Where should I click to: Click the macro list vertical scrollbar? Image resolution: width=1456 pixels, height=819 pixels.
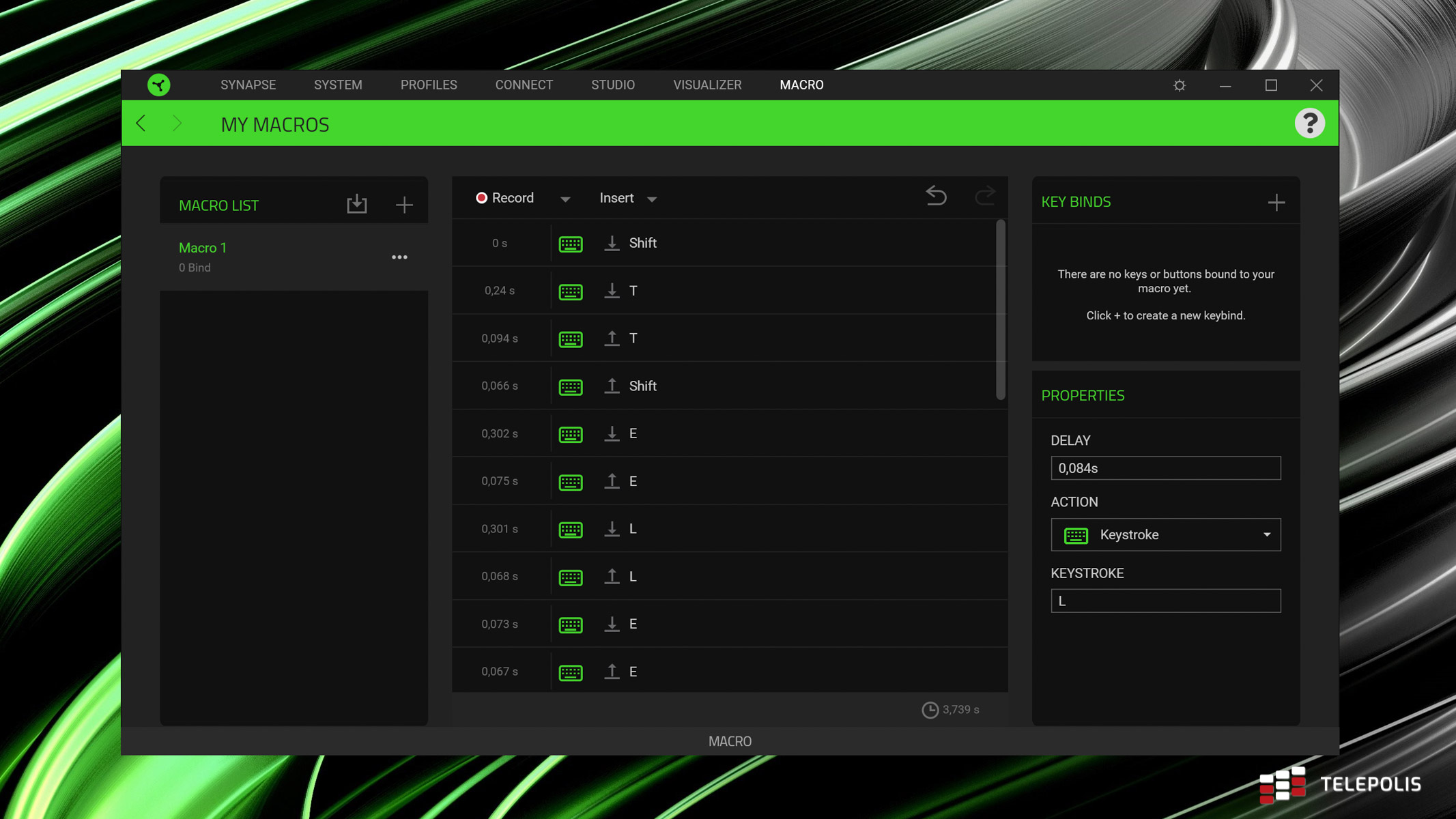tap(1000, 309)
